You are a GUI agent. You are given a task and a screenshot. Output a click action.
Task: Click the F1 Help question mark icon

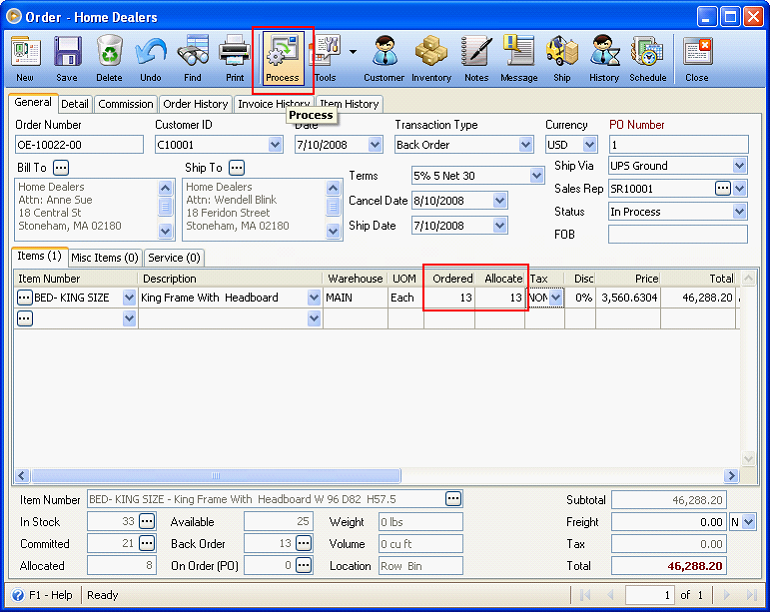[x=18, y=595]
